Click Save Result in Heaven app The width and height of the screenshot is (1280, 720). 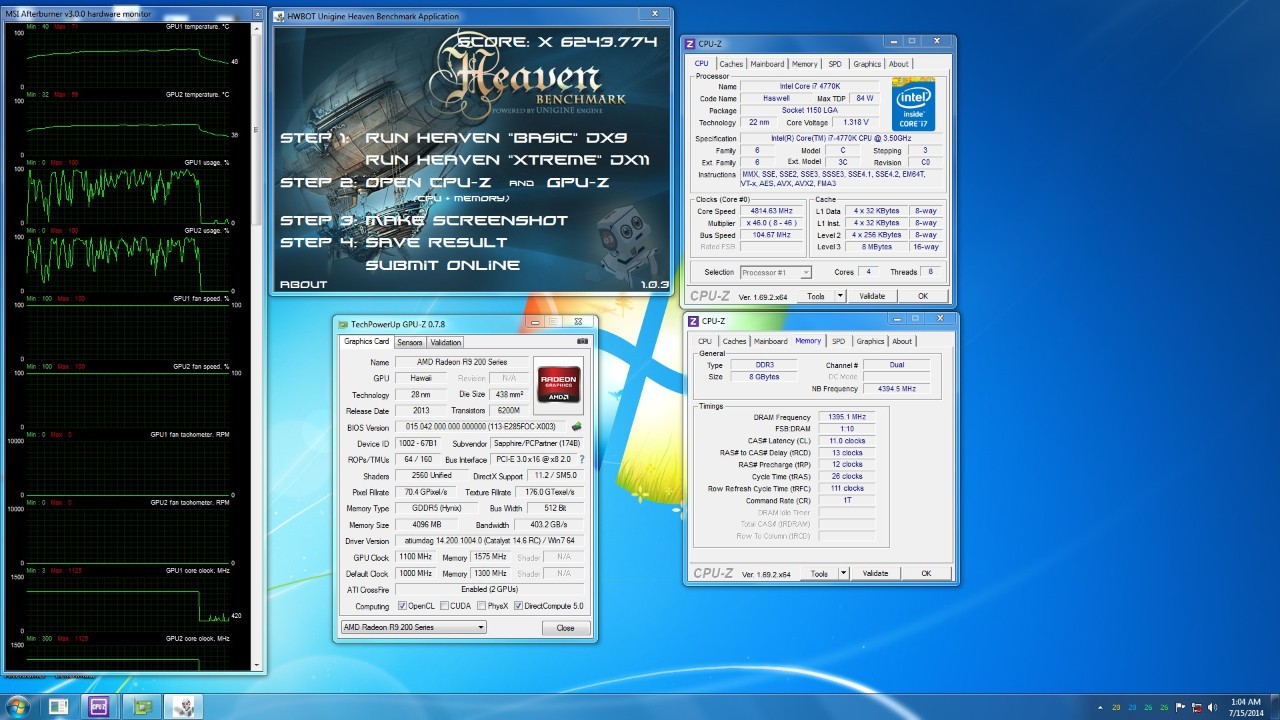click(x=436, y=242)
